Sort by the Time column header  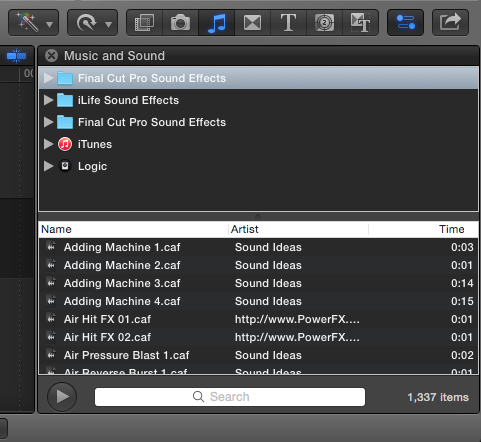(x=423, y=229)
